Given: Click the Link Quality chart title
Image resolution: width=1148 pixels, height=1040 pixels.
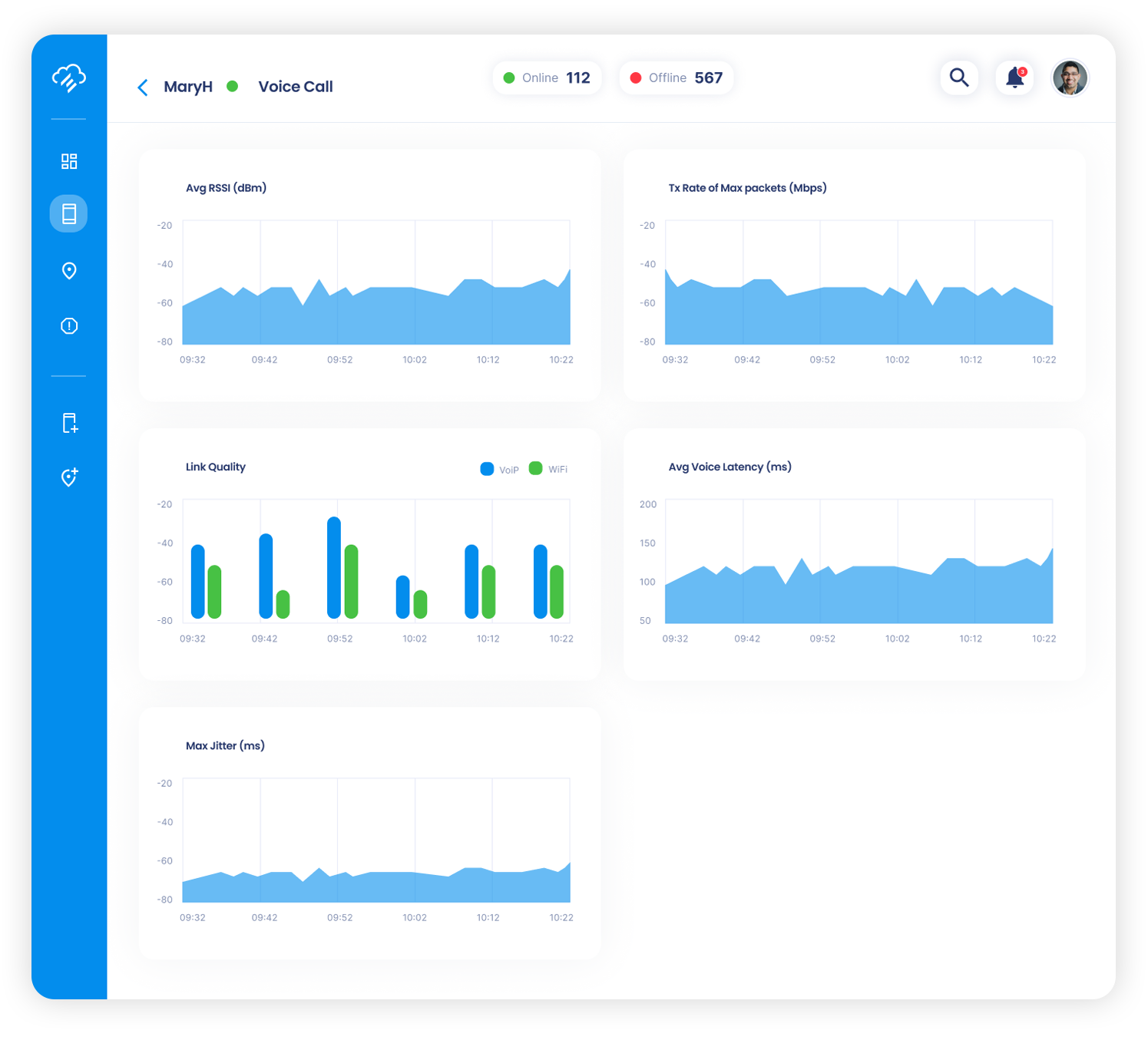Looking at the screenshot, I should click(x=216, y=467).
